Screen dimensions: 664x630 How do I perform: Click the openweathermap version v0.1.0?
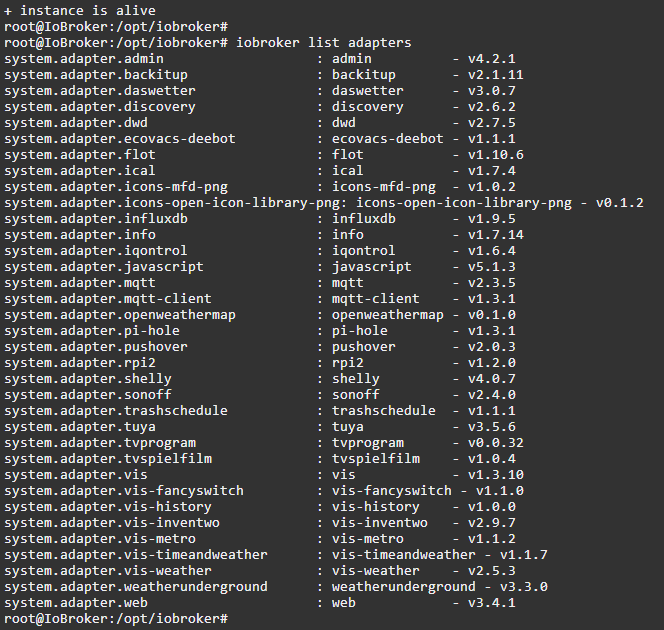pyautogui.click(x=491, y=315)
